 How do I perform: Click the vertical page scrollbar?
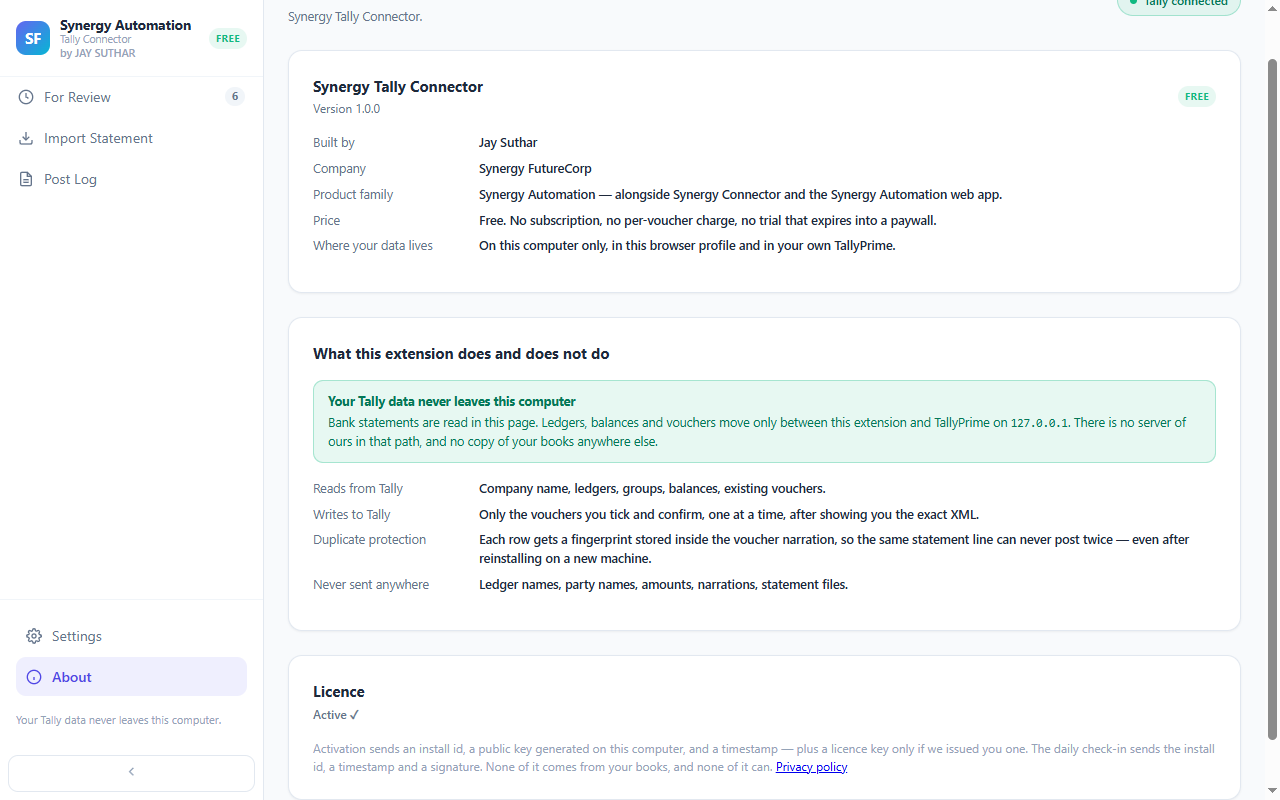pyautogui.click(x=1273, y=400)
